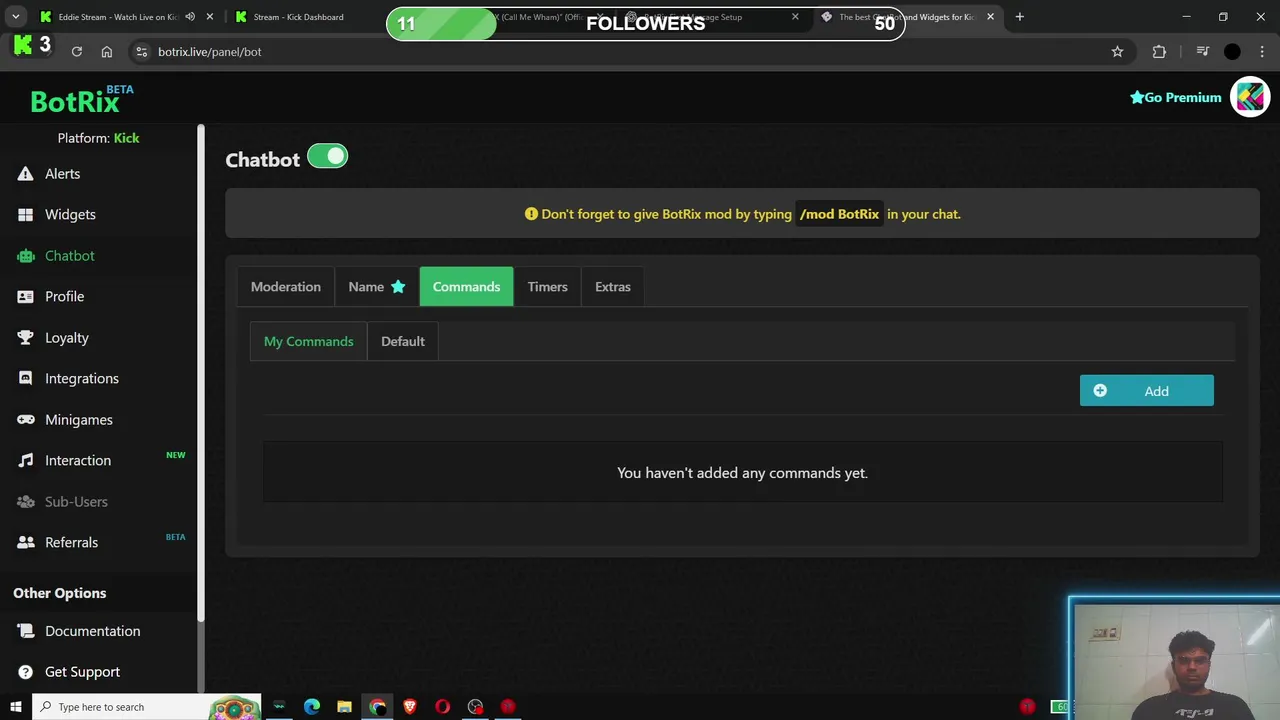Open Brave browser from taskbar
This screenshot has height=720, width=1280.
(x=410, y=707)
